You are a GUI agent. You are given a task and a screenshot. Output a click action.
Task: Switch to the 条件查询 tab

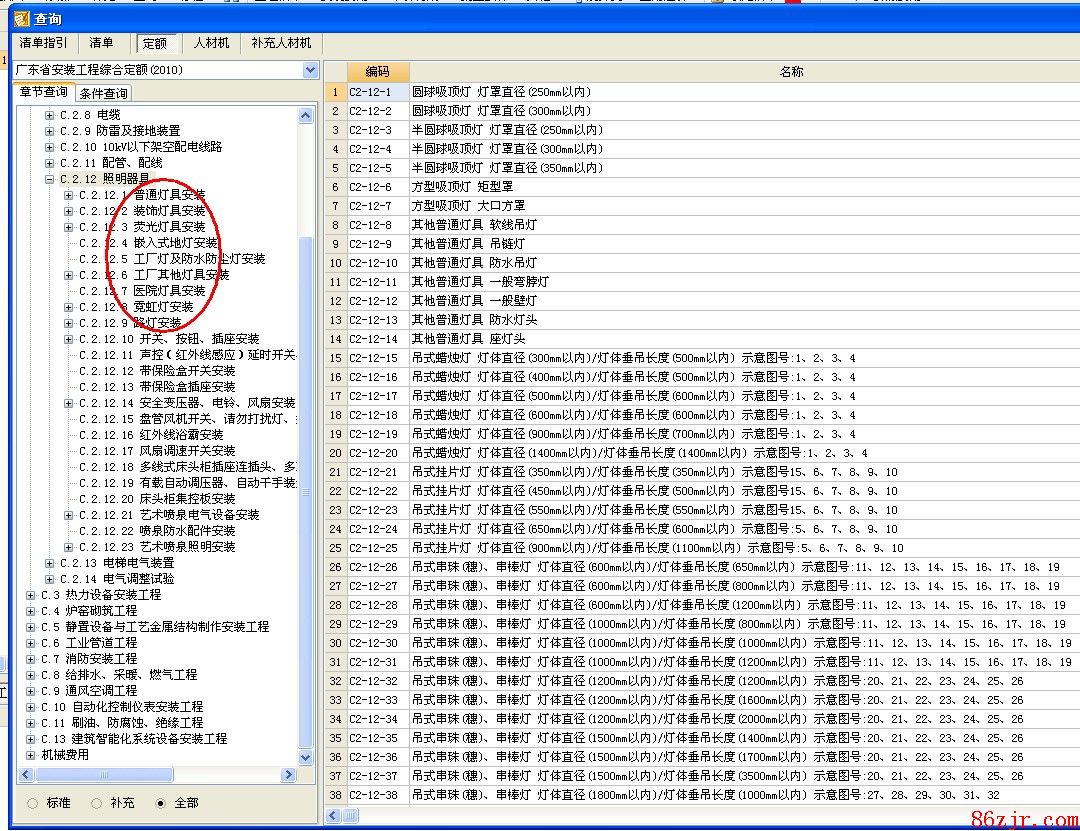[x=104, y=93]
